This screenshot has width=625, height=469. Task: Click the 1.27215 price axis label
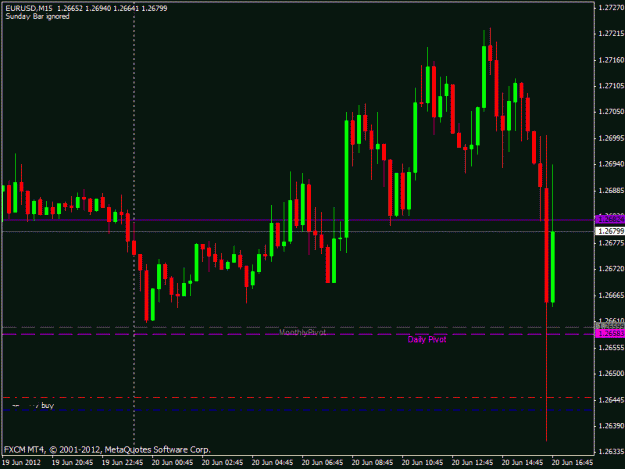click(x=611, y=33)
